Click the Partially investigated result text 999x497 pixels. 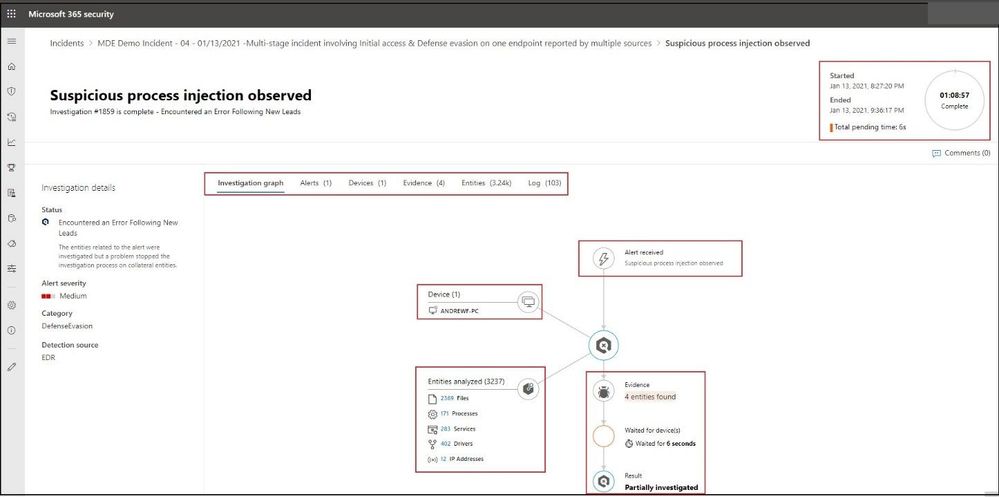661,488
